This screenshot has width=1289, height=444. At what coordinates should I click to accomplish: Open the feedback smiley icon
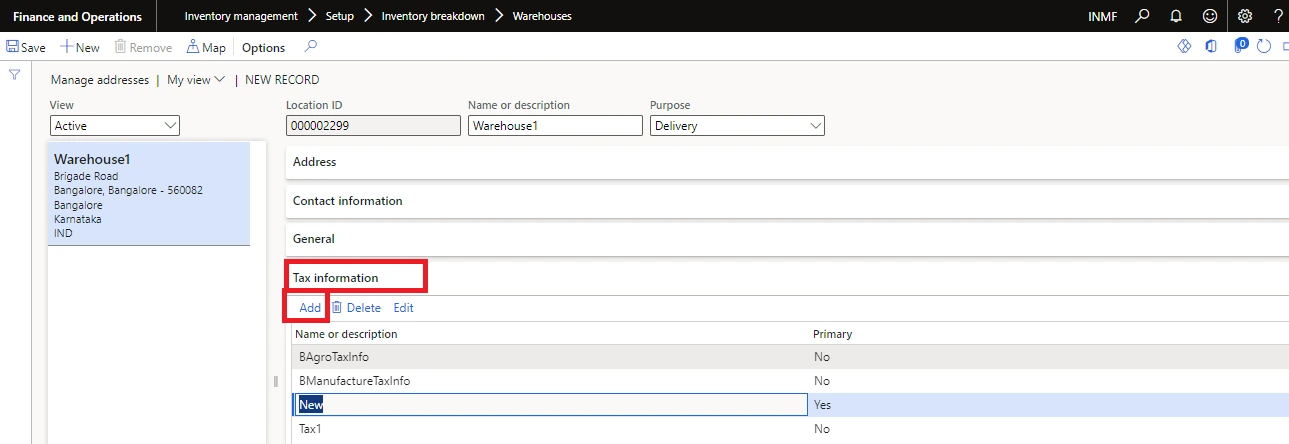1210,16
